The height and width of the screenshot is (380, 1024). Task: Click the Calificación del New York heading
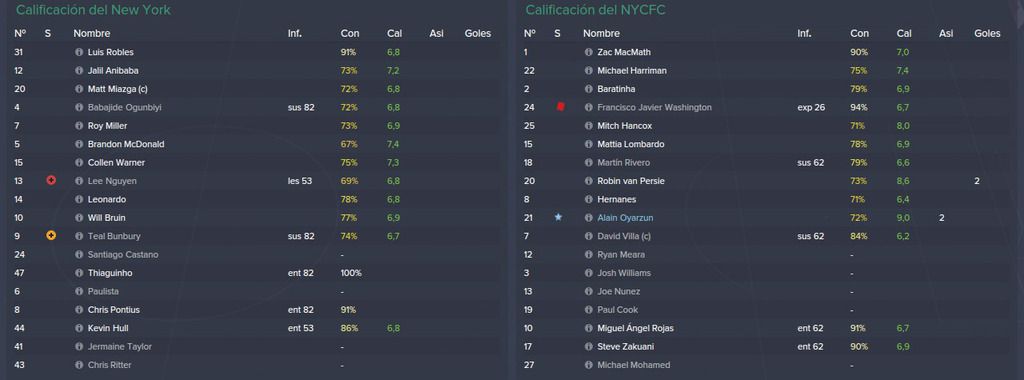[x=93, y=10]
